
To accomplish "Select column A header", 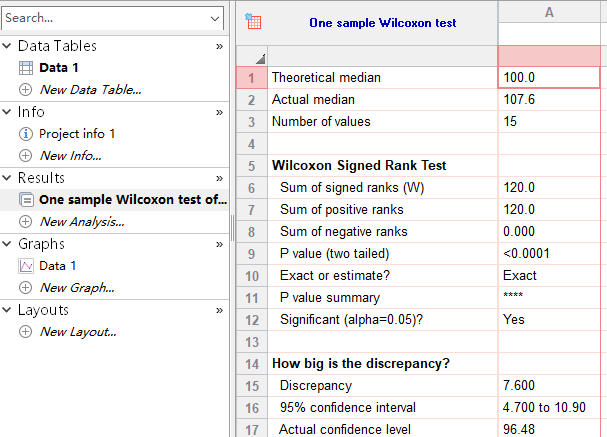I will (549, 12).
